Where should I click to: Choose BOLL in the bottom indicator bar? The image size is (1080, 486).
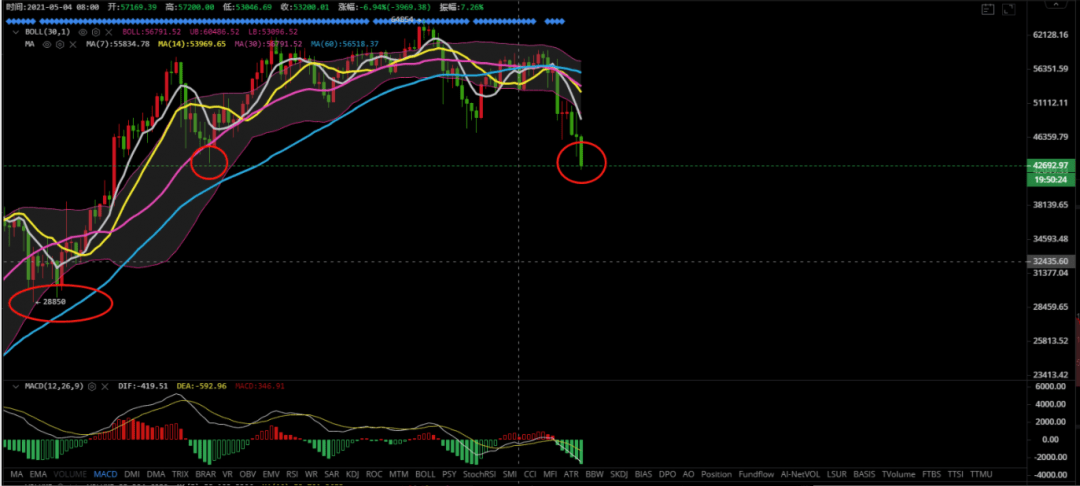tap(426, 474)
